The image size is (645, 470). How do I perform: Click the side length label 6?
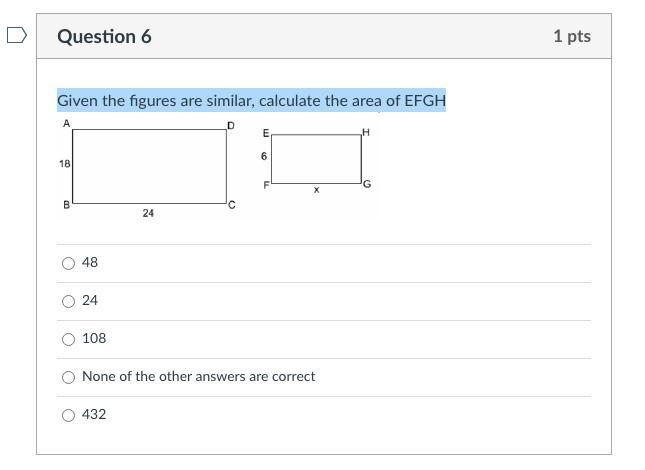[264, 156]
